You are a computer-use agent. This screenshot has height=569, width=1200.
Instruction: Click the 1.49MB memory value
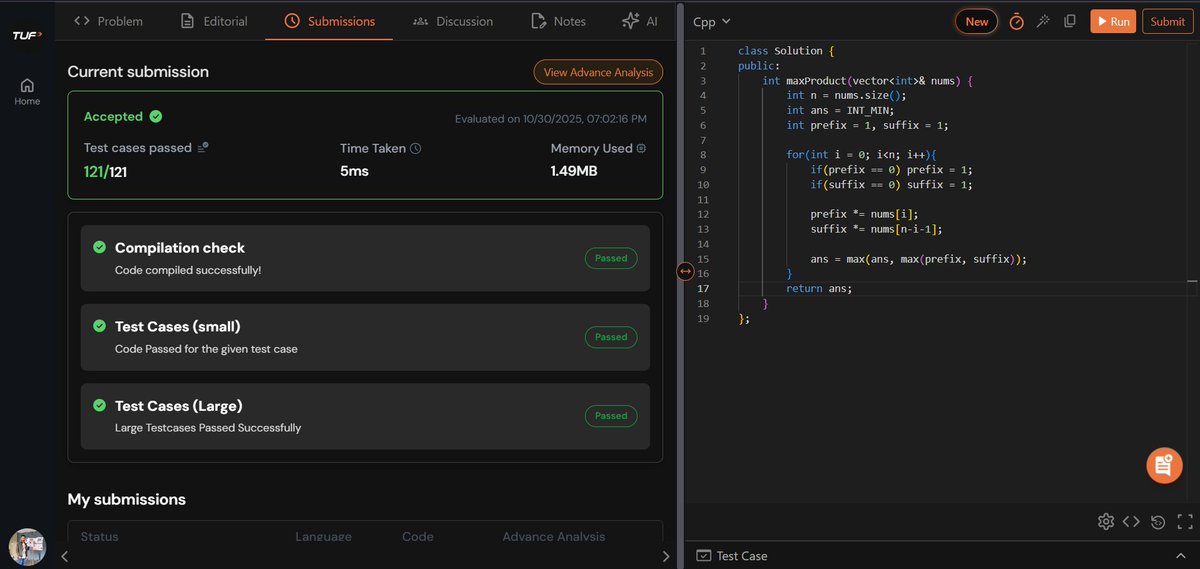tap(574, 171)
